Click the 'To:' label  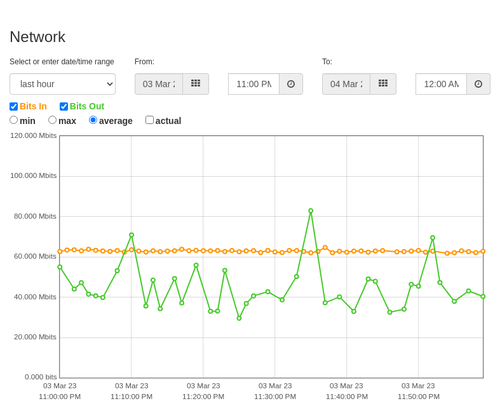pos(327,62)
